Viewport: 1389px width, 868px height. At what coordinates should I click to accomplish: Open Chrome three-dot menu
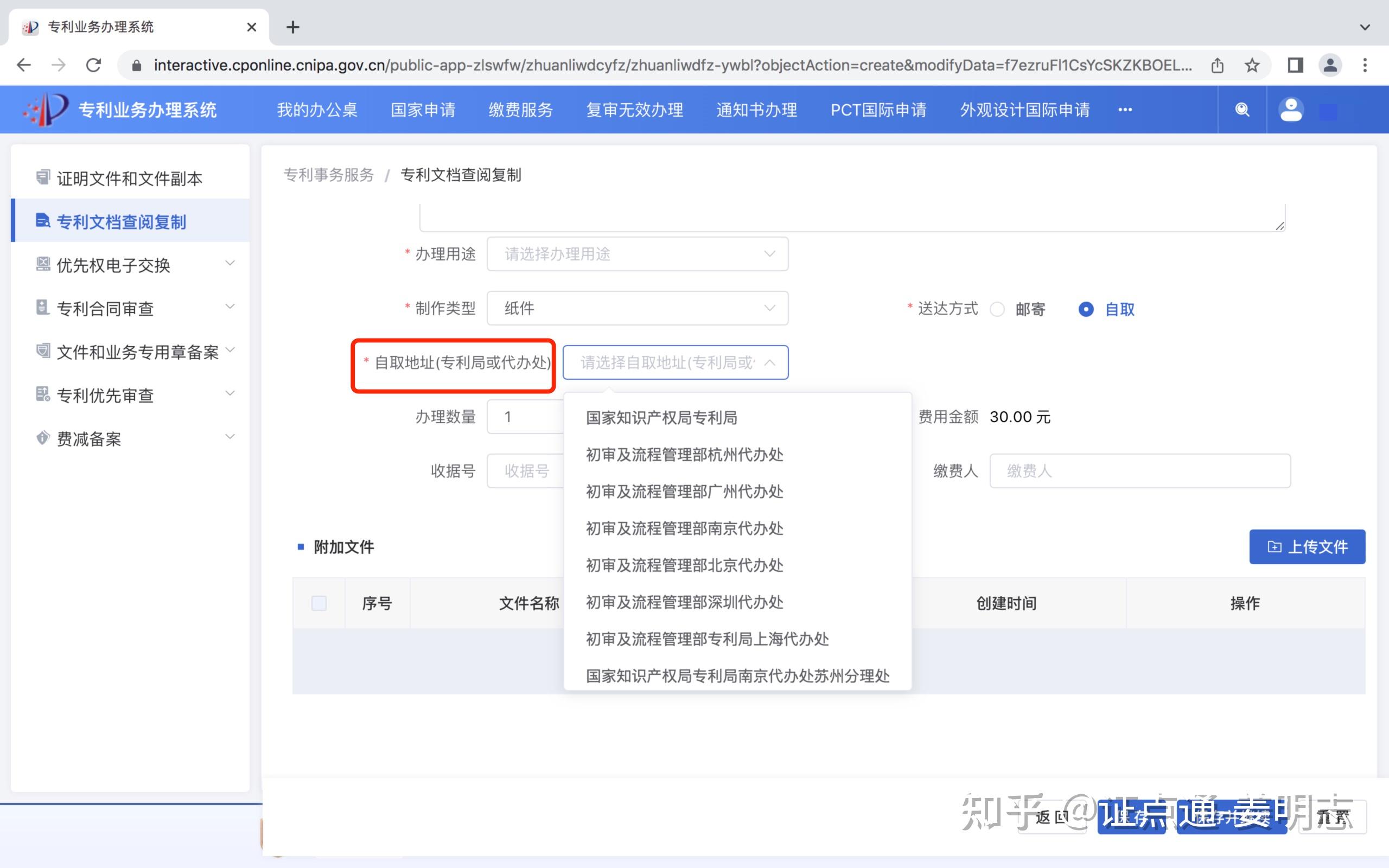1365,65
